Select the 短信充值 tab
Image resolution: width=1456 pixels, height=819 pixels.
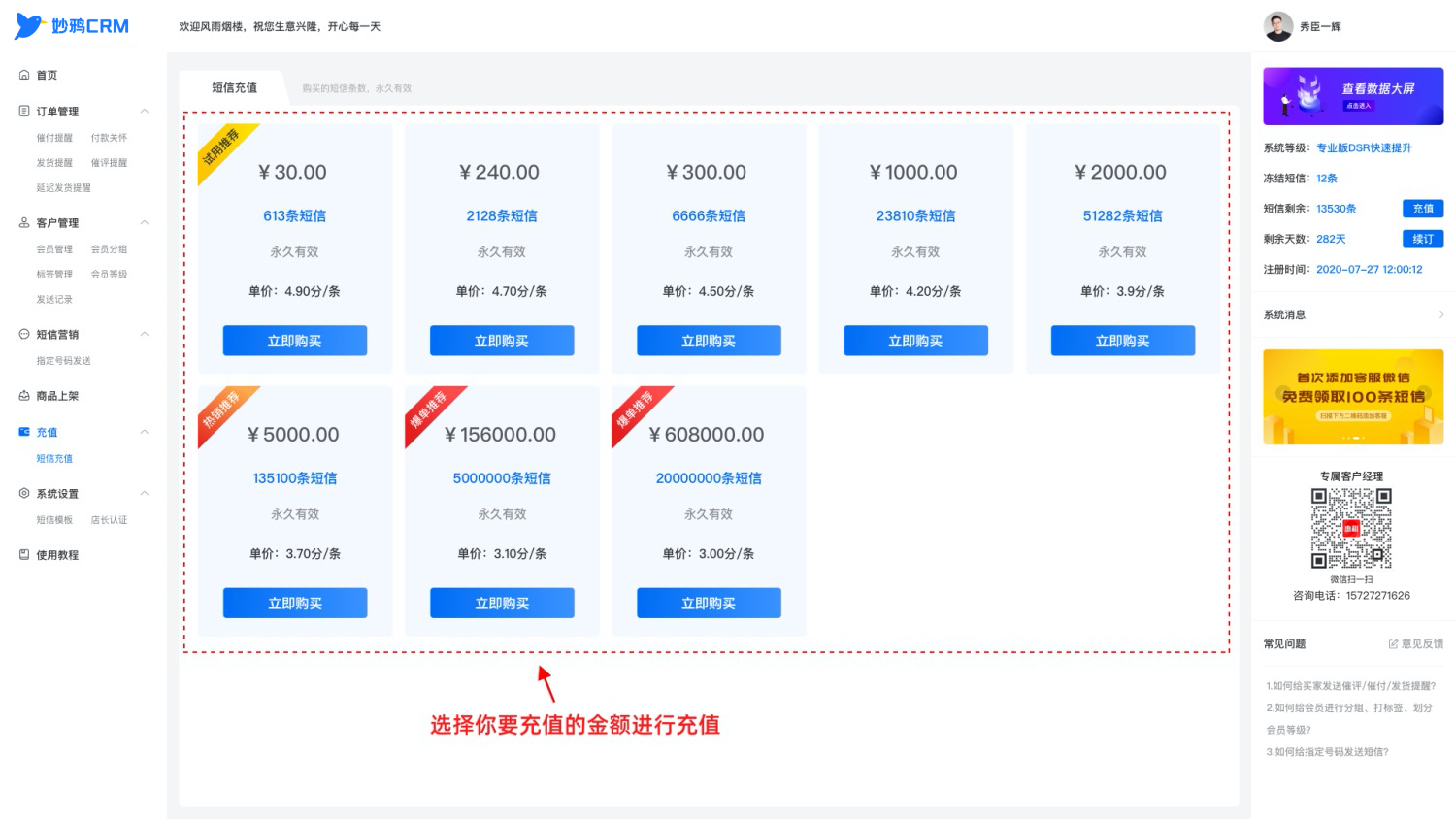234,87
